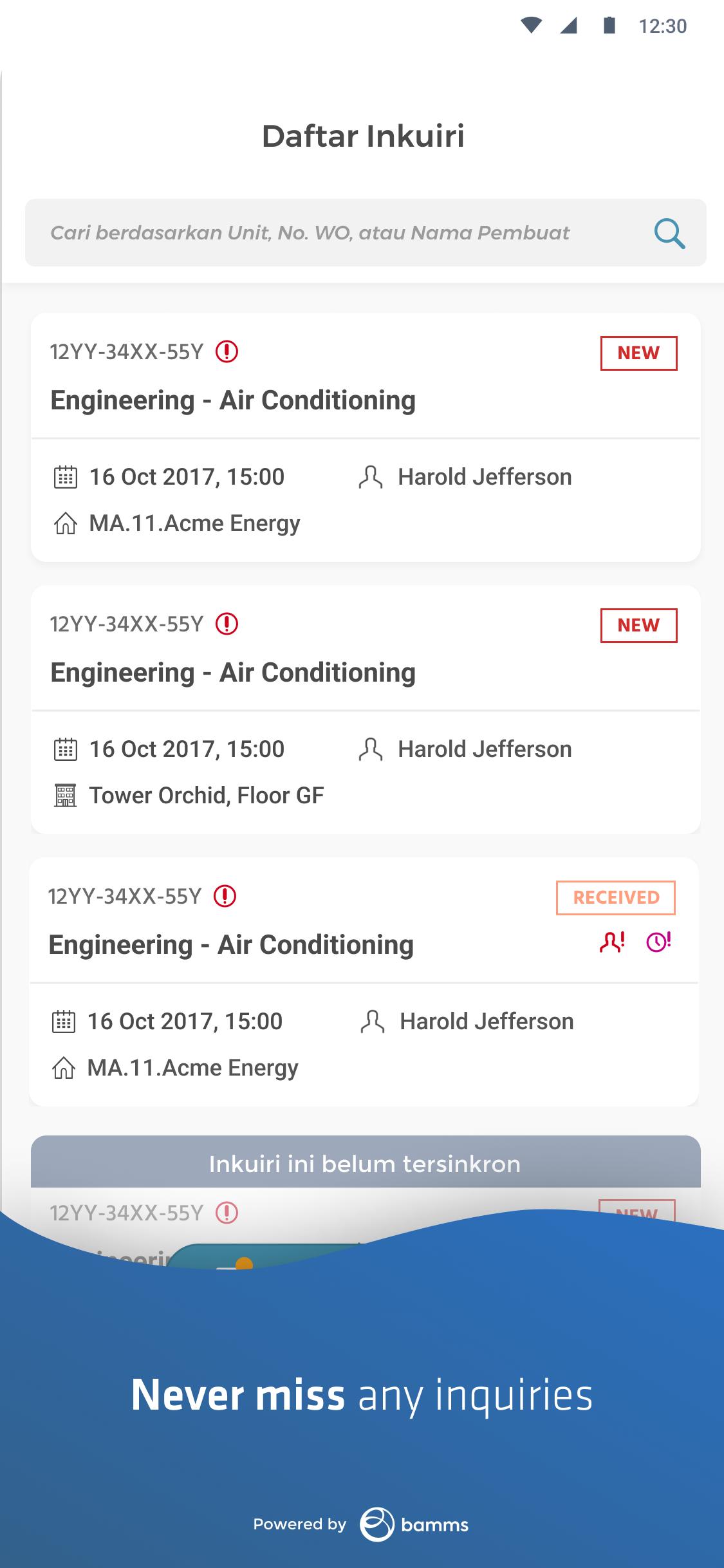Tap the building icon beside Tower Orchid
Image resolution: width=724 pixels, height=1568 pixels.
65,796
